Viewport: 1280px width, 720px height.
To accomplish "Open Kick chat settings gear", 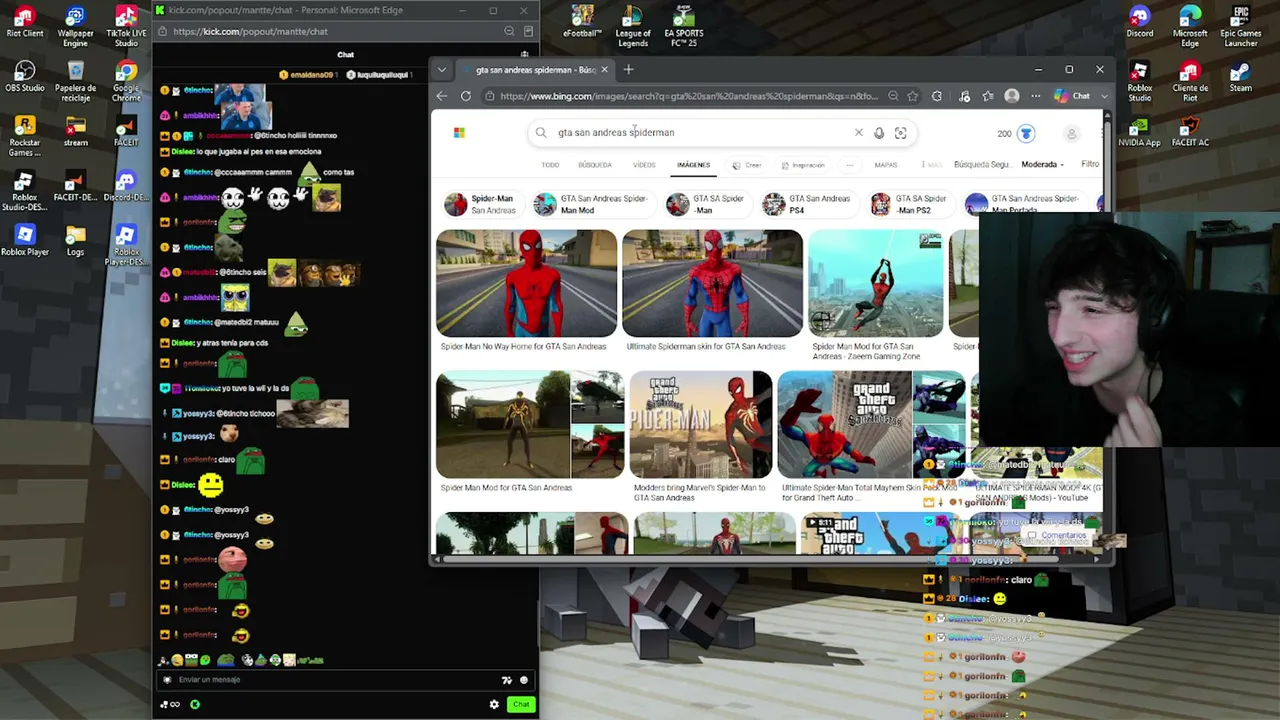I will (x=494, y=704).
